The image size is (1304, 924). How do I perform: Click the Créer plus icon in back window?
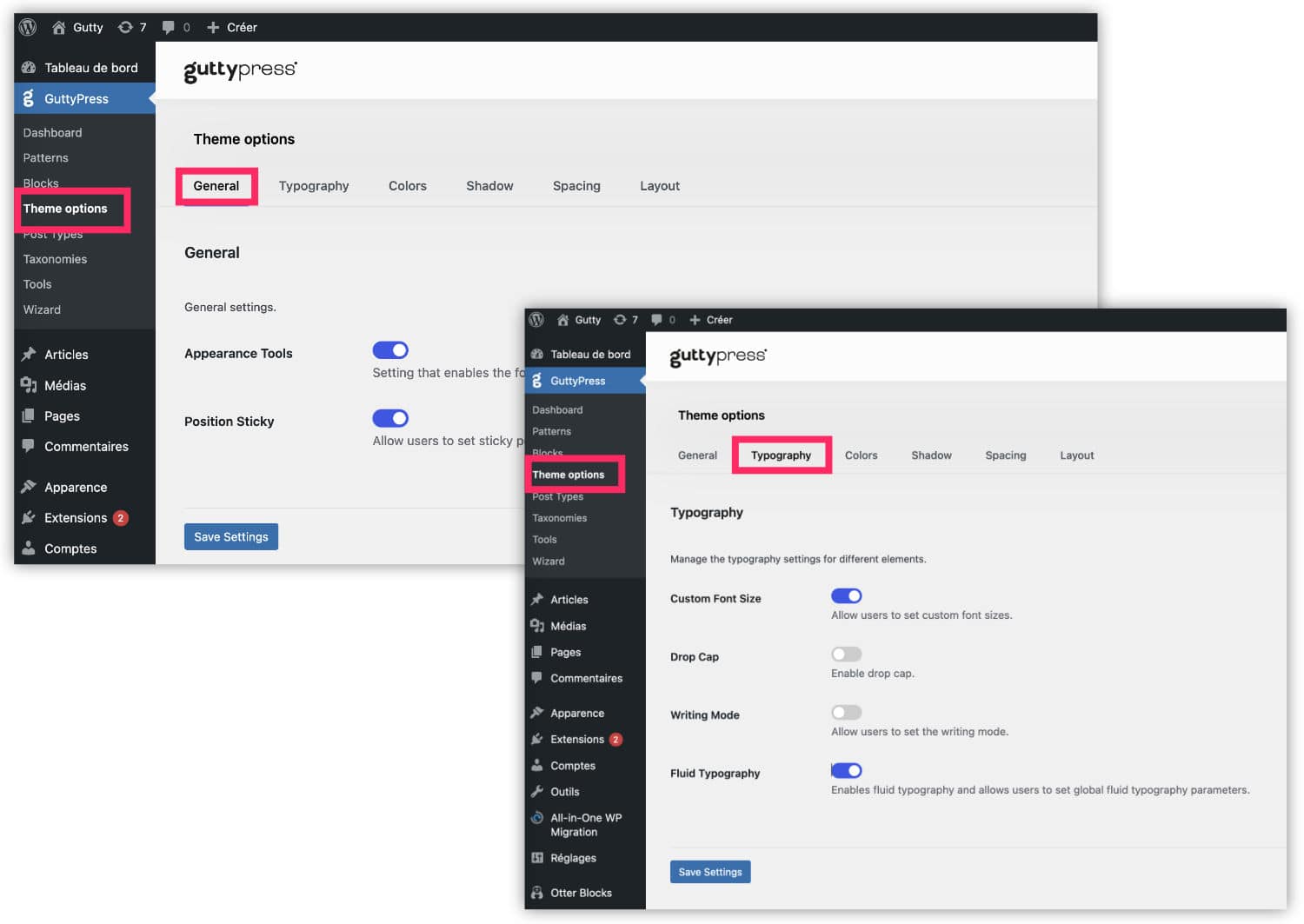pyautogui.click(x=213, y=28)
